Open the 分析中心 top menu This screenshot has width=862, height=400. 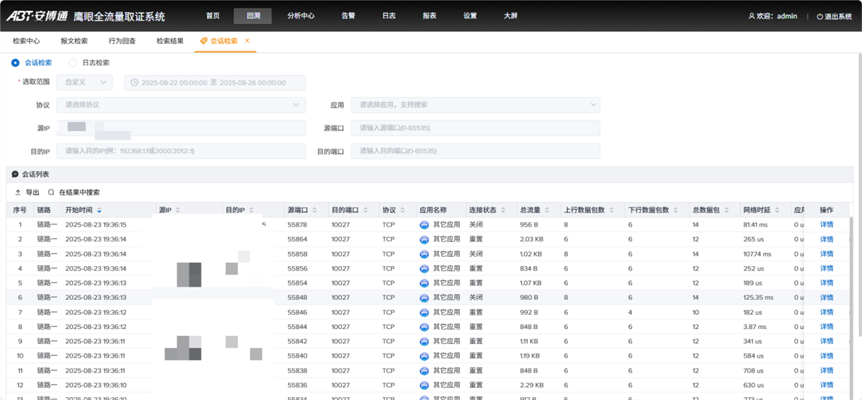(300, 16)
